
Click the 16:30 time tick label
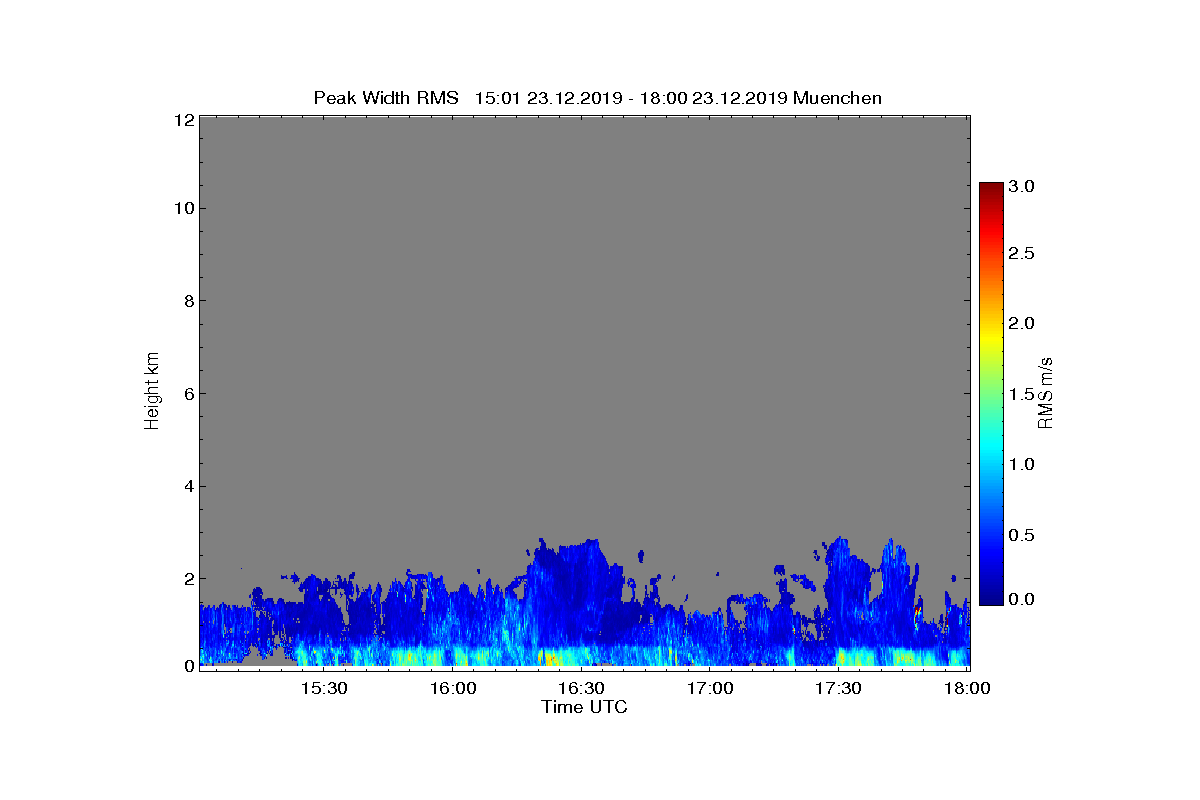(582, 689)
